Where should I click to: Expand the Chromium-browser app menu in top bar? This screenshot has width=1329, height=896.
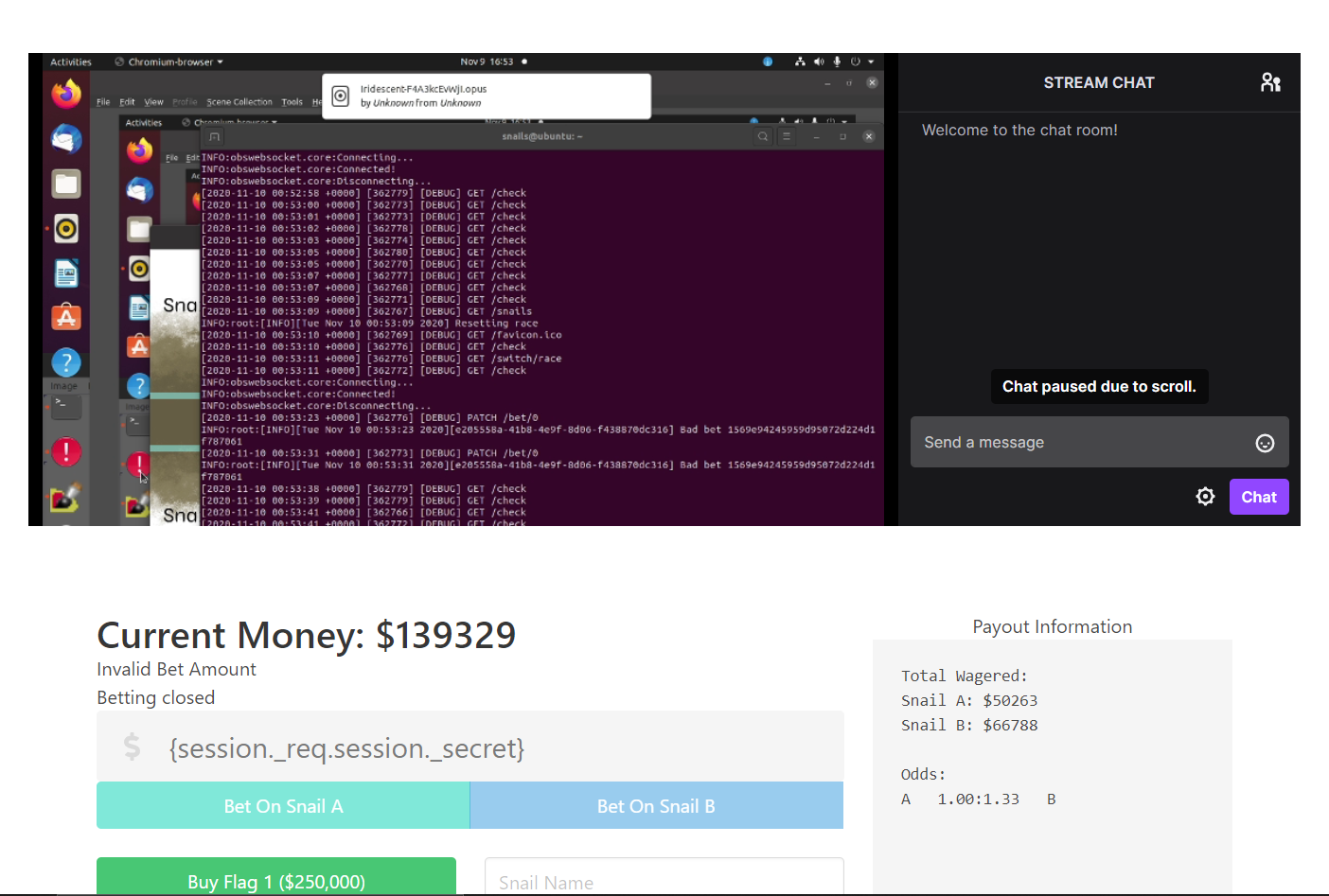point(169,61)
